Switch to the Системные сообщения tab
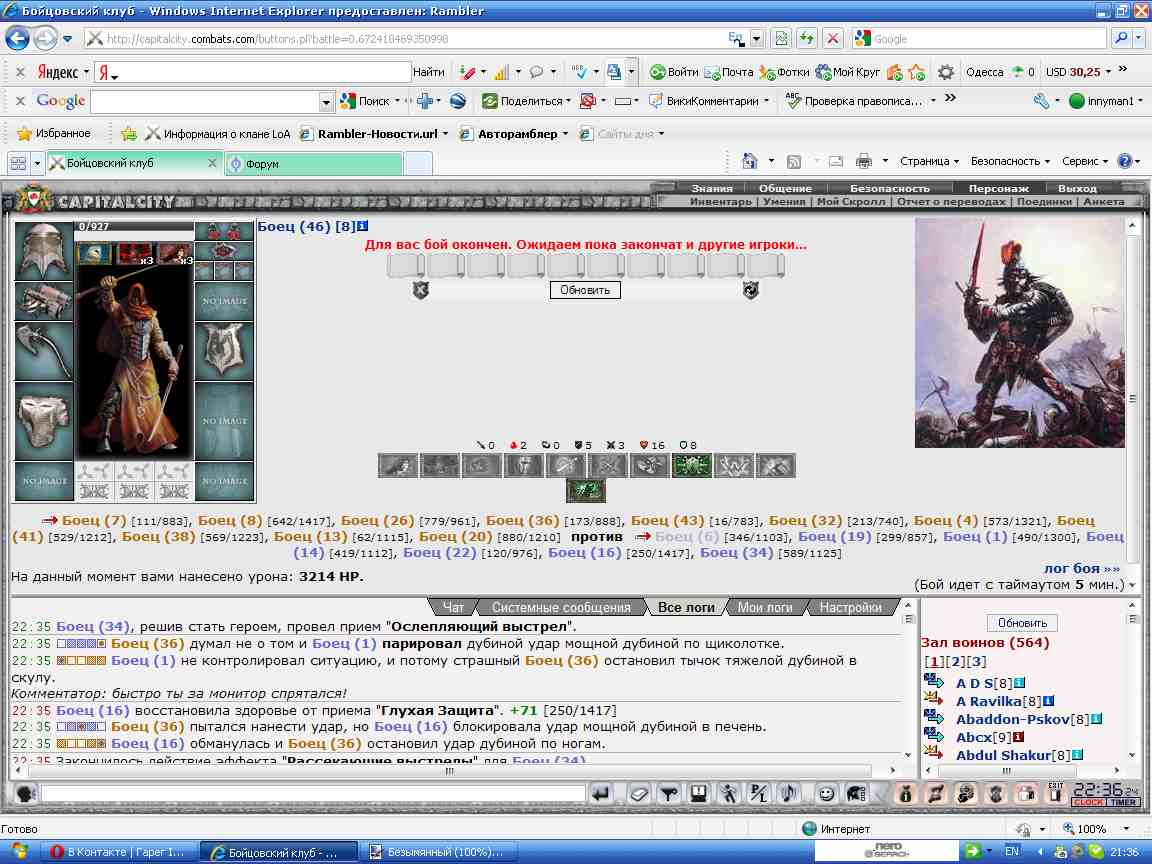The width and height of the screenshot is (1152, 864). 561,608
